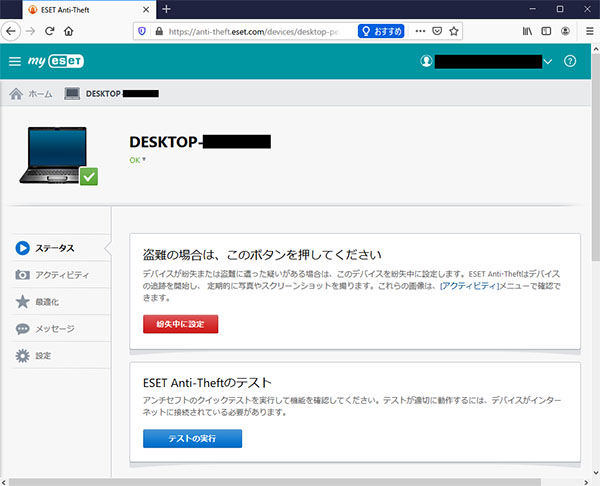Image resolution: width=600 pixels, height=486 pixels.
Task: Click the vertical page scrollbar
Action: pyautogui.click(x=595, y=157)
